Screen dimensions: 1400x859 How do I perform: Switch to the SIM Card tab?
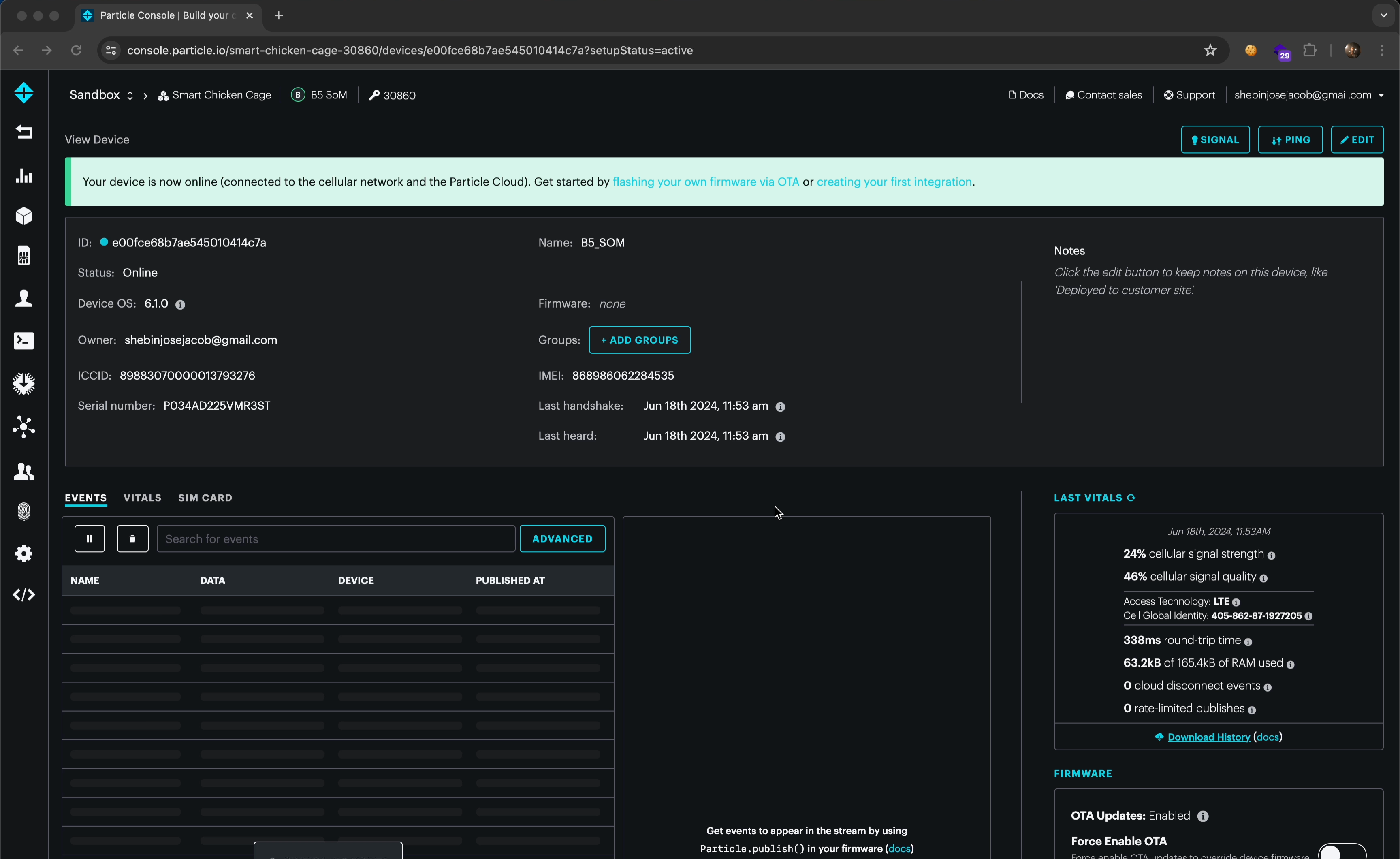[x=205, y=498]
